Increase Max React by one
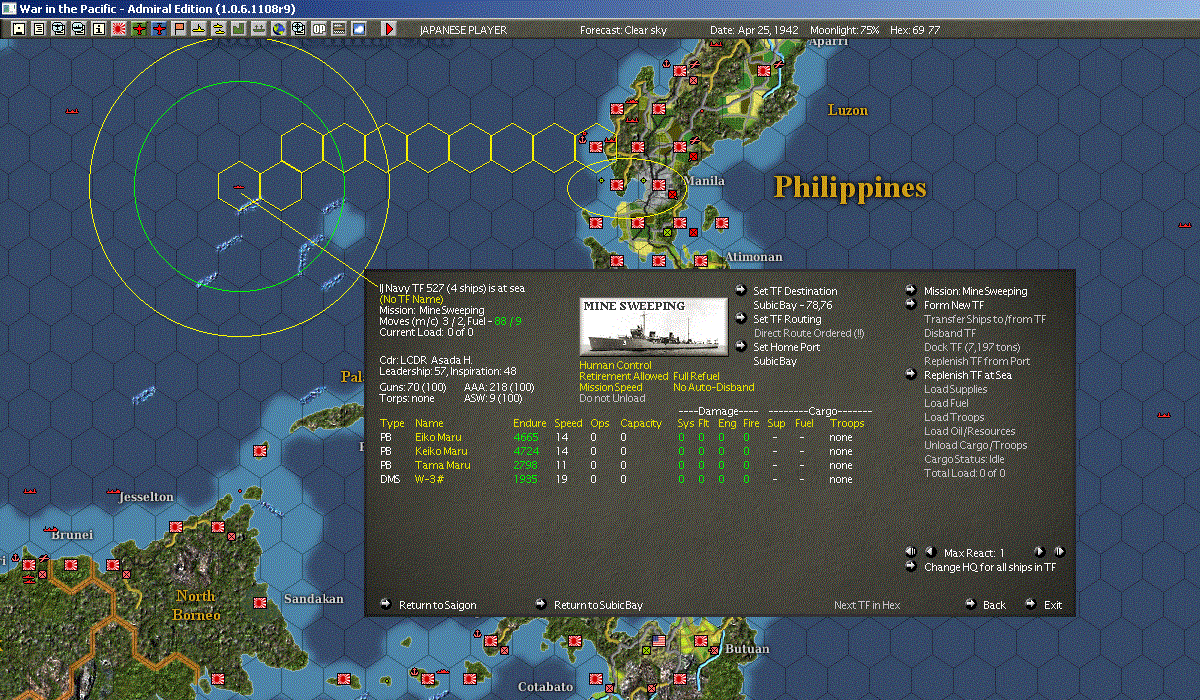1200x700 pixels. tap(1039, 552)
